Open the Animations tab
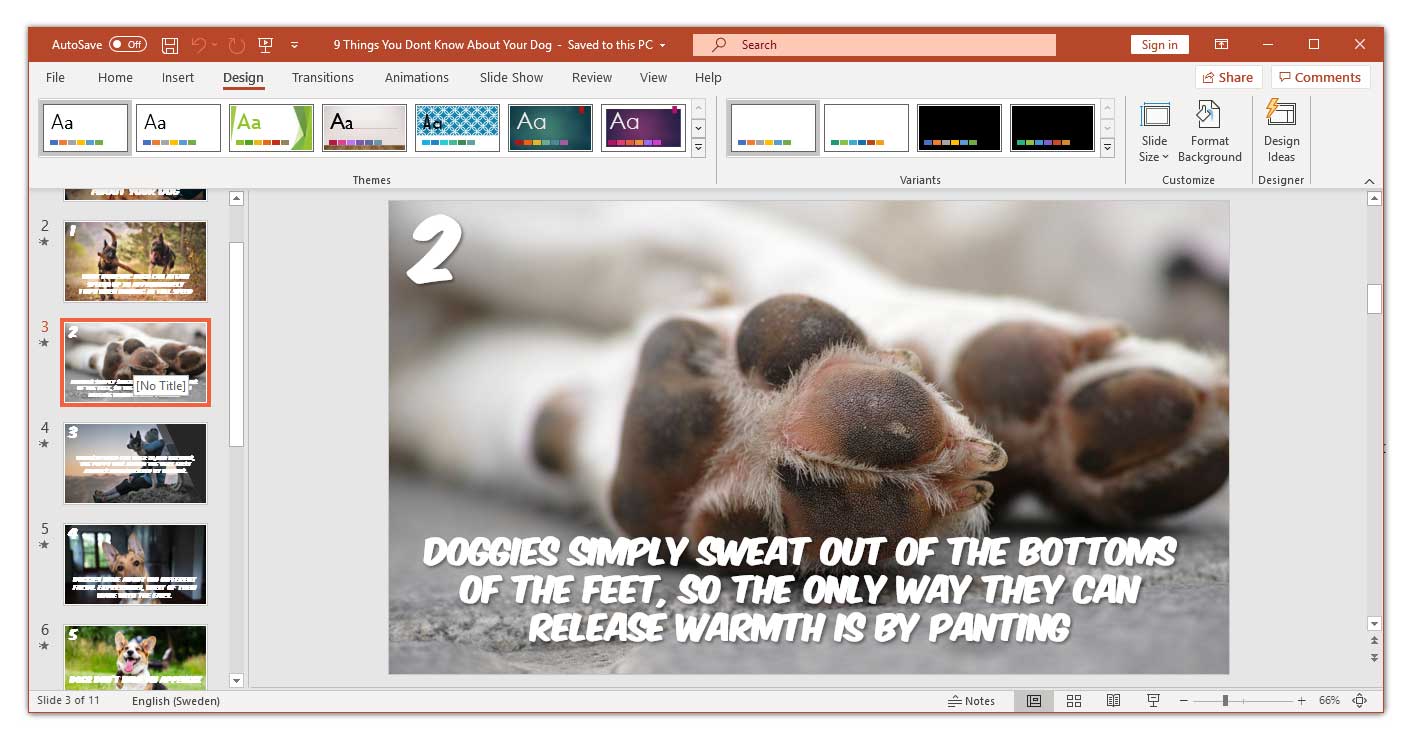The width and height of the screenshot is (1413, 744). pyautogui.click(x=416, y=77)
